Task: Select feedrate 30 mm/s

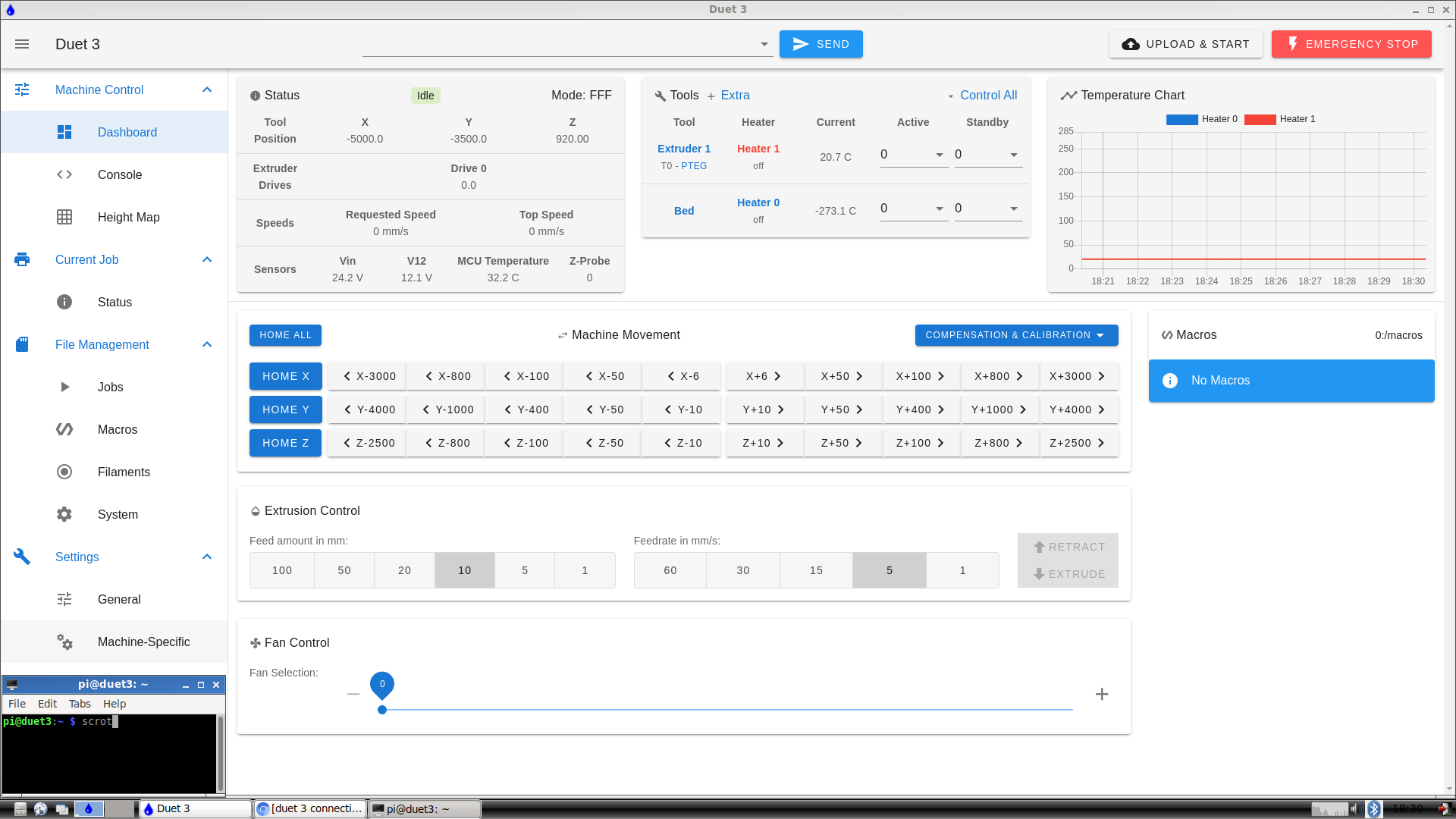Action: (743, 570)
